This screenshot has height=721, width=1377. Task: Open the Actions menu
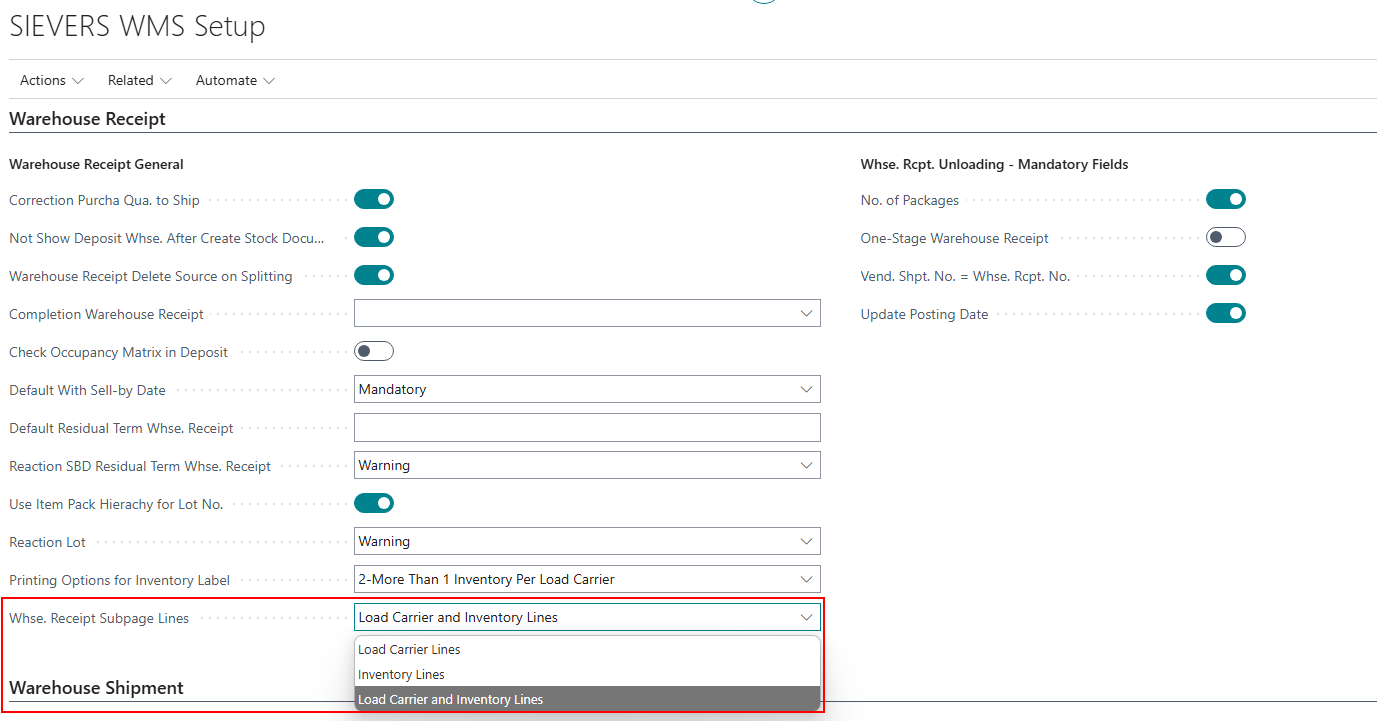[x=51, y=80]
